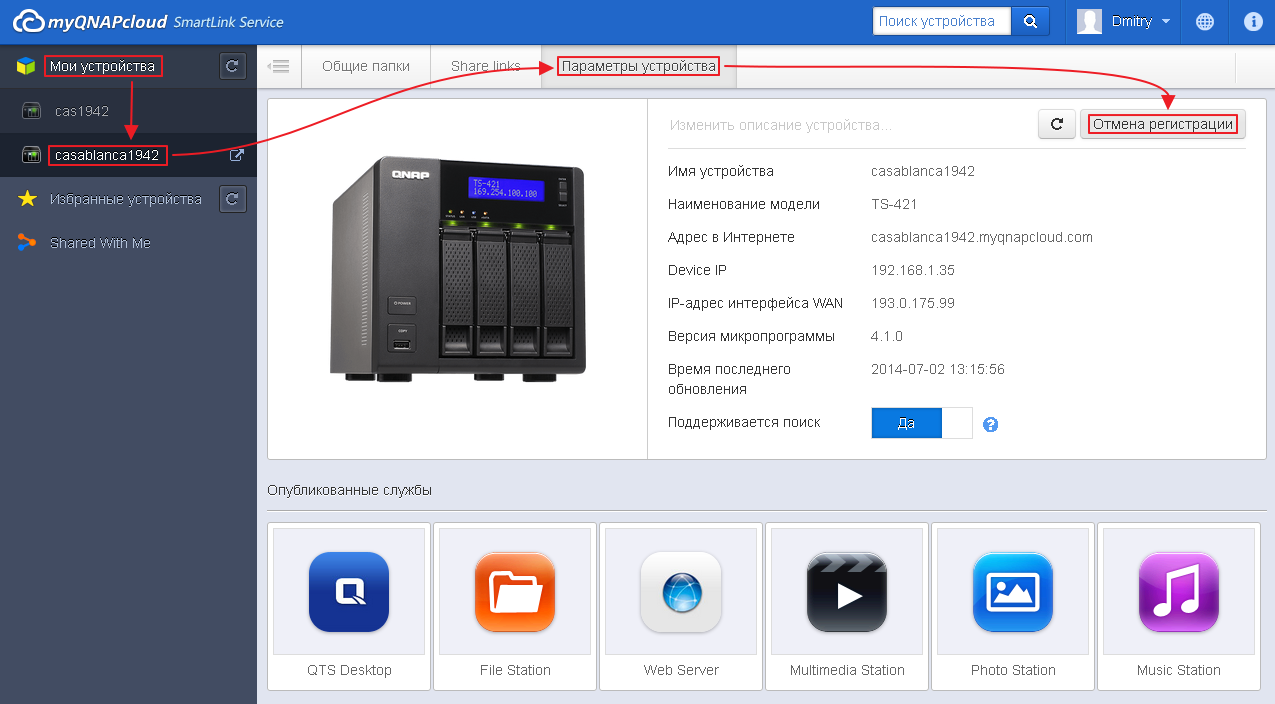Click the cas1942 device icon

click(x=32, y=111)
